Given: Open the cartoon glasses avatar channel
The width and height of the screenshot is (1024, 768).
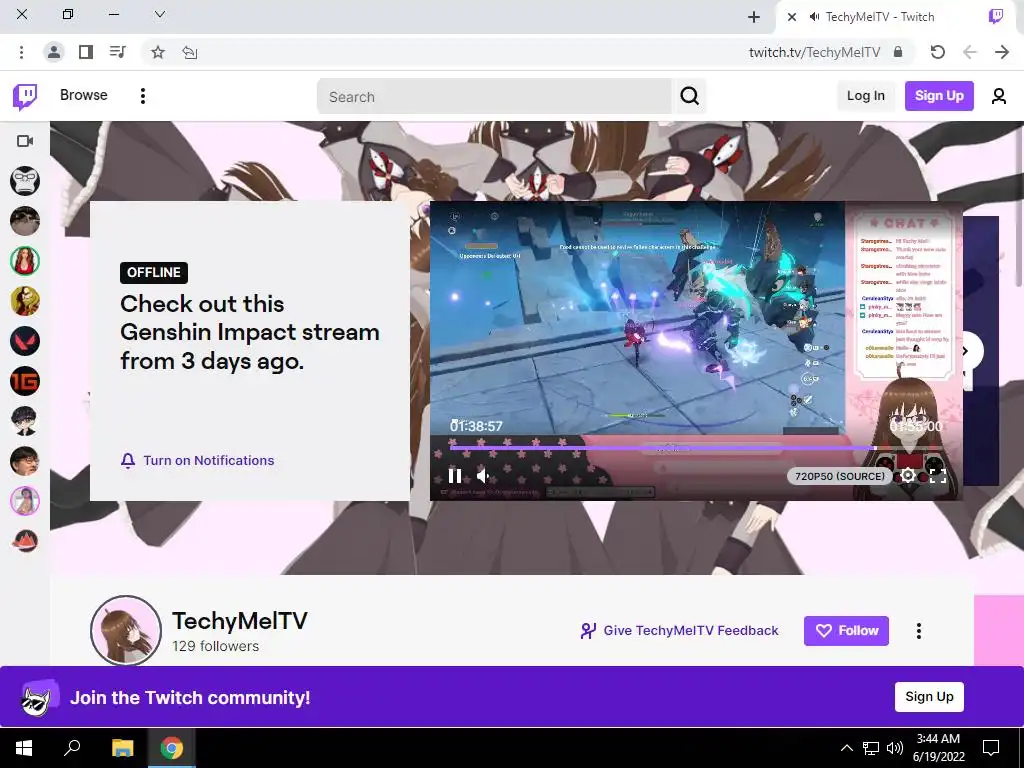Looking at the screenshot, I should [25, 421].
